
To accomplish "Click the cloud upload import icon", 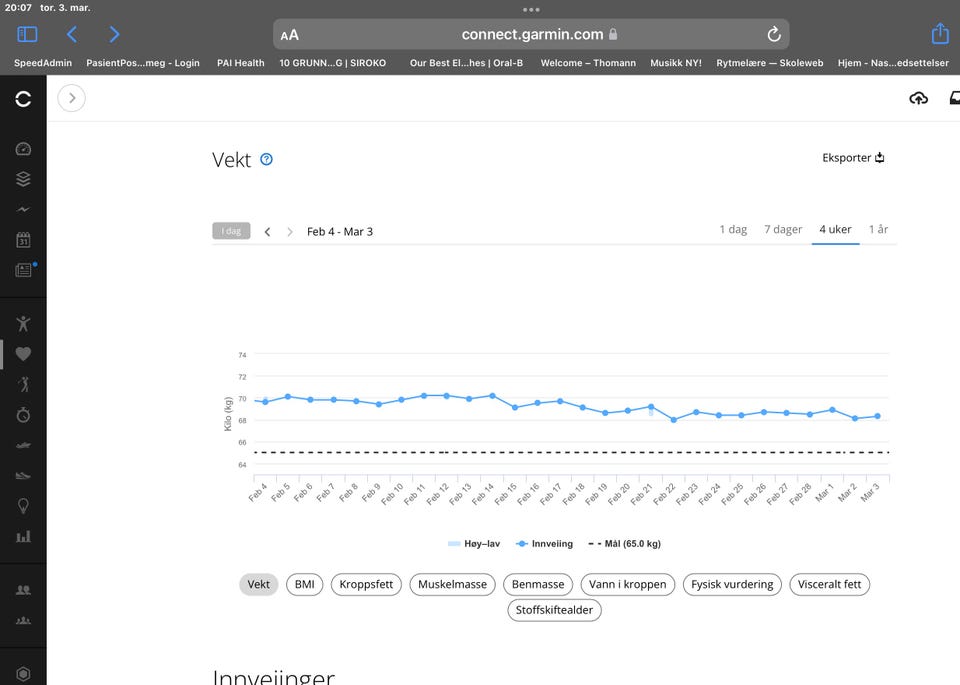I will 918,98.
